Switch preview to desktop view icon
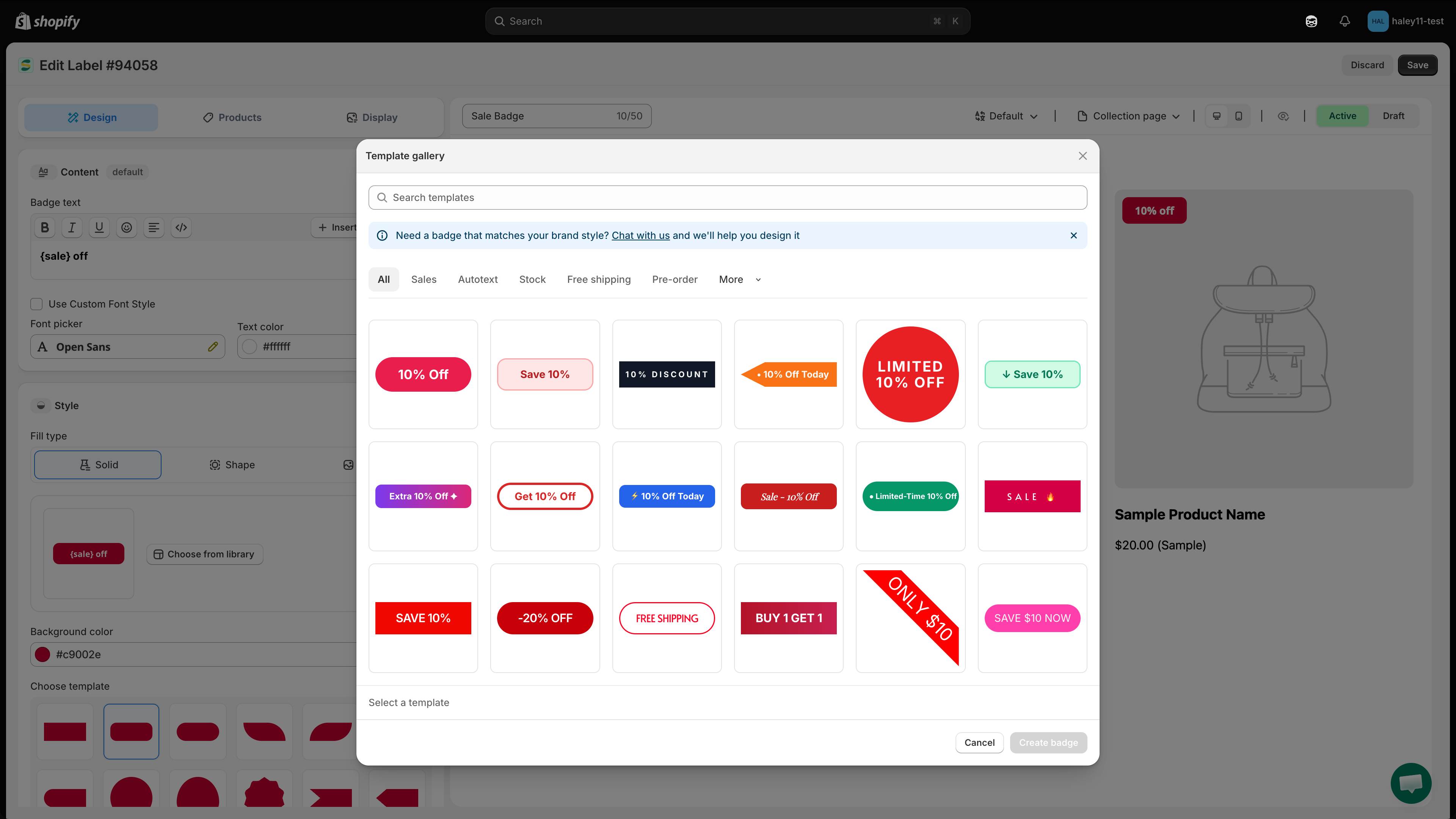 [1217, 116]
